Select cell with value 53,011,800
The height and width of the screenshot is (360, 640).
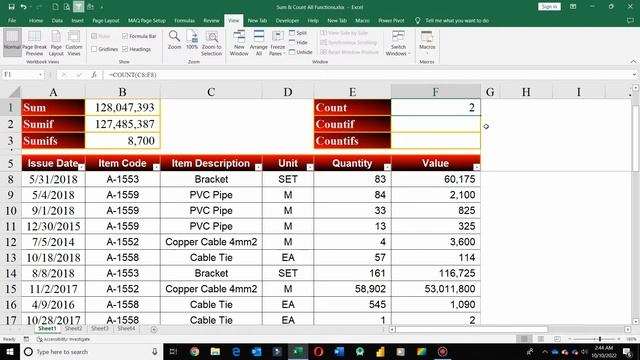coord(436,289)
